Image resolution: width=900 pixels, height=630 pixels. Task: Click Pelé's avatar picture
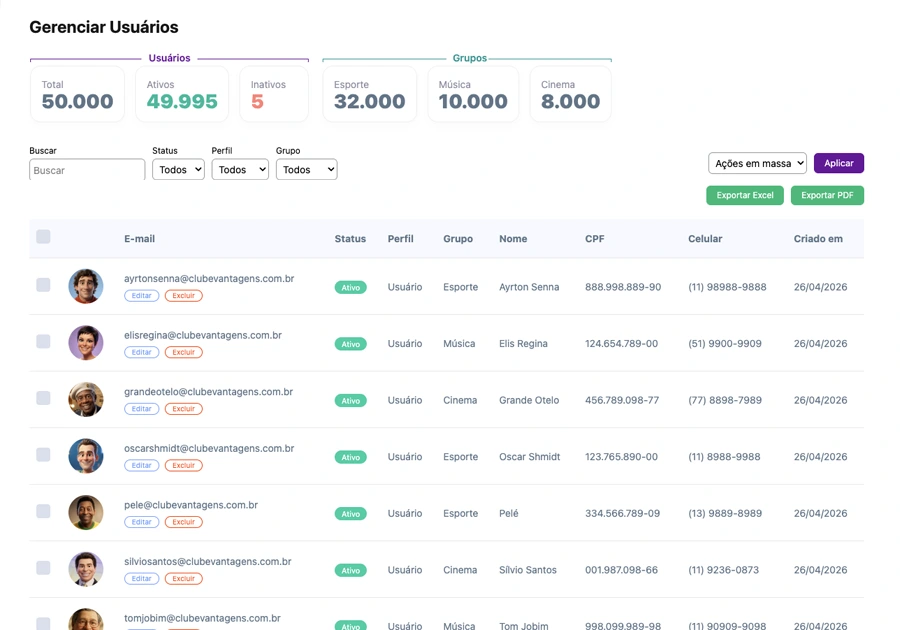pos(86,512)
